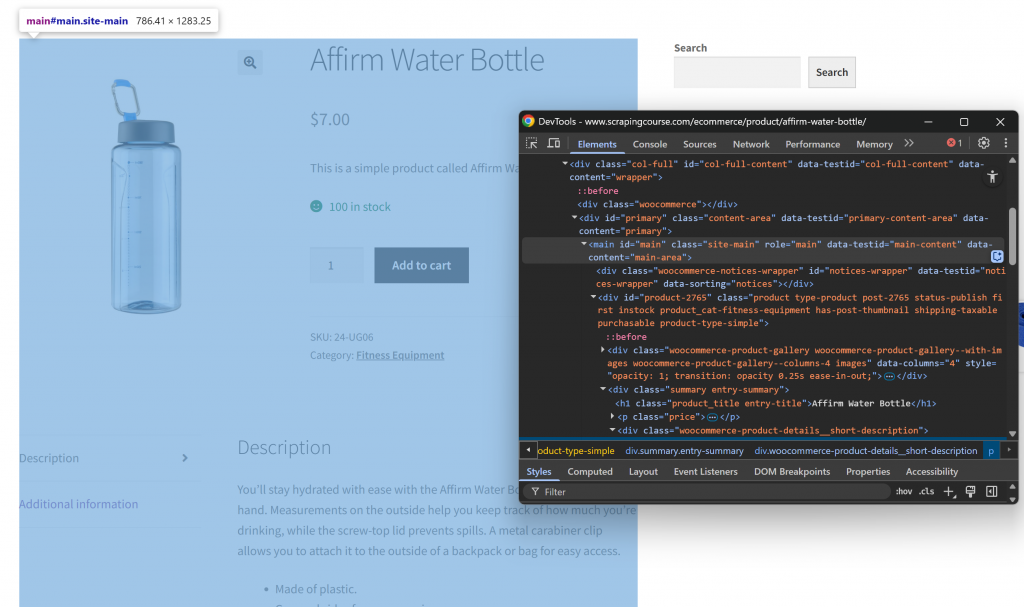1024x607 pixels.
Task: Click the filter funnel icon in Styles
Action: coord(535,492)
